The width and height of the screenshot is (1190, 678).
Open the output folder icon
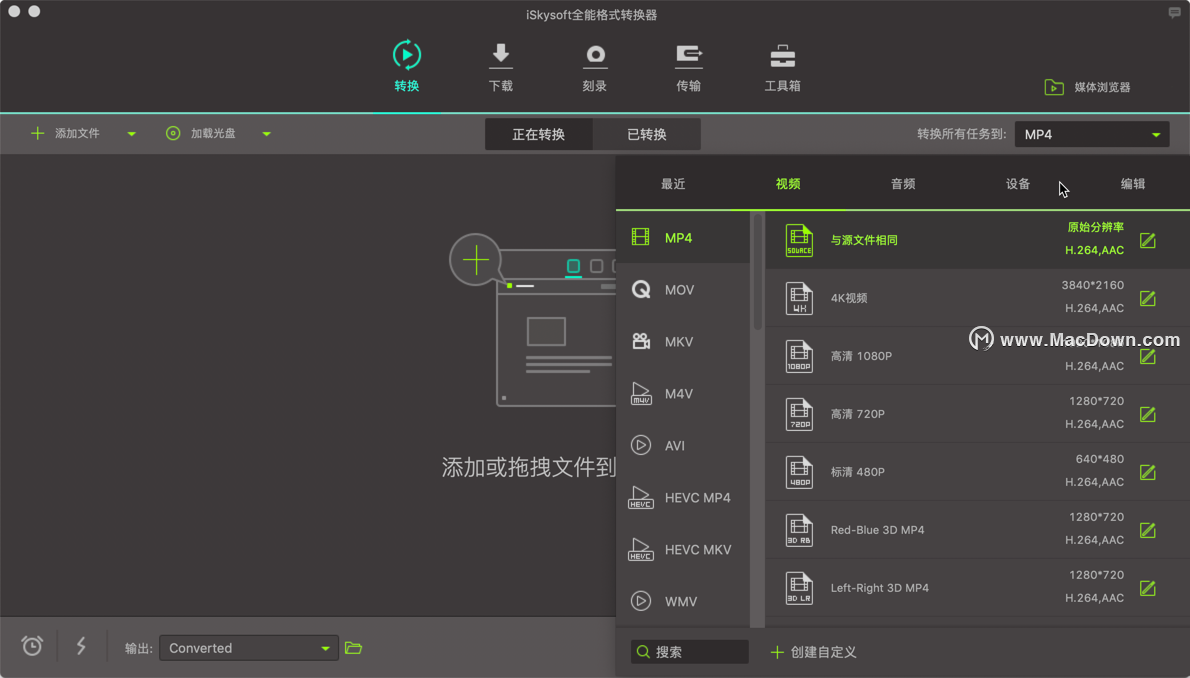click(x=354, y=648)
